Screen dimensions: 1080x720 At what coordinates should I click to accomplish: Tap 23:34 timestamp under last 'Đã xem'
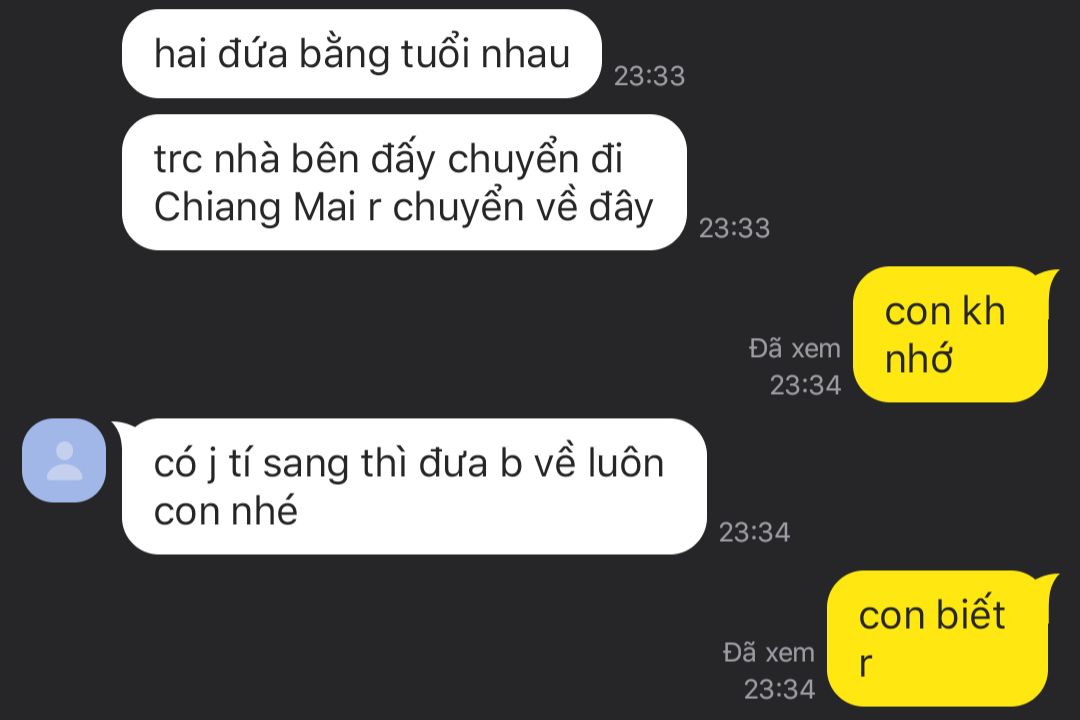coord(779,689)
